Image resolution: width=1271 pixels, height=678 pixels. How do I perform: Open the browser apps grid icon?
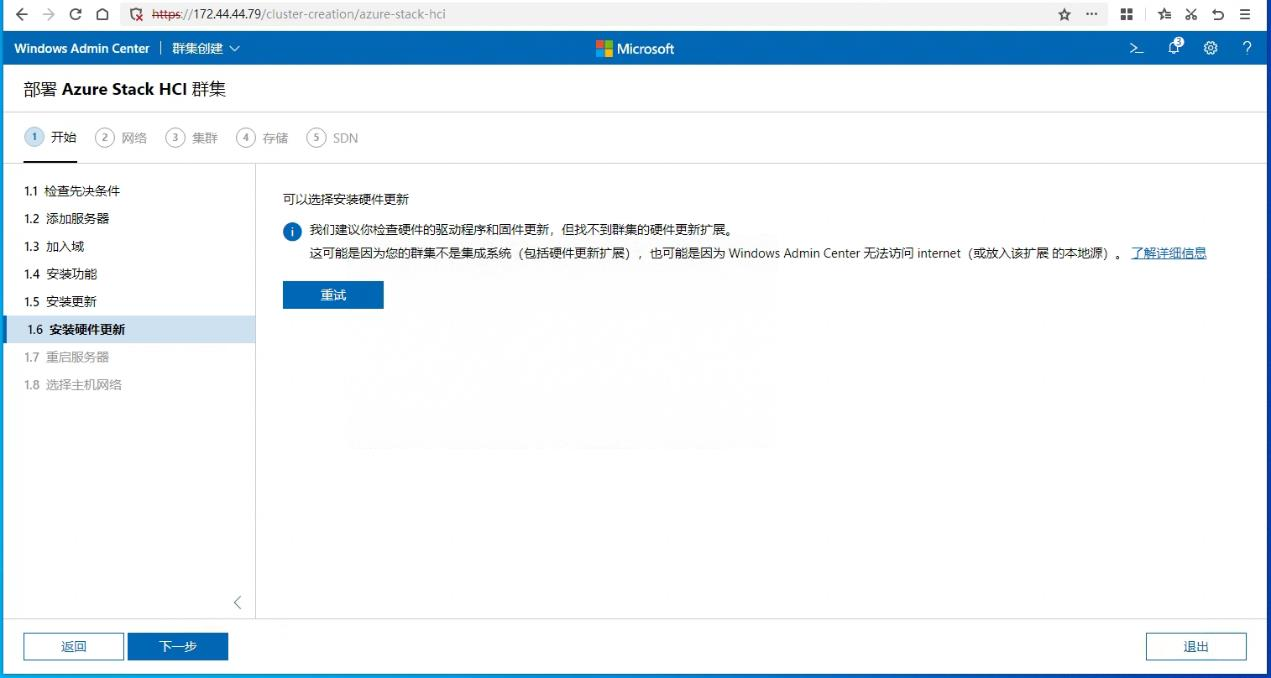point(1127,15)
